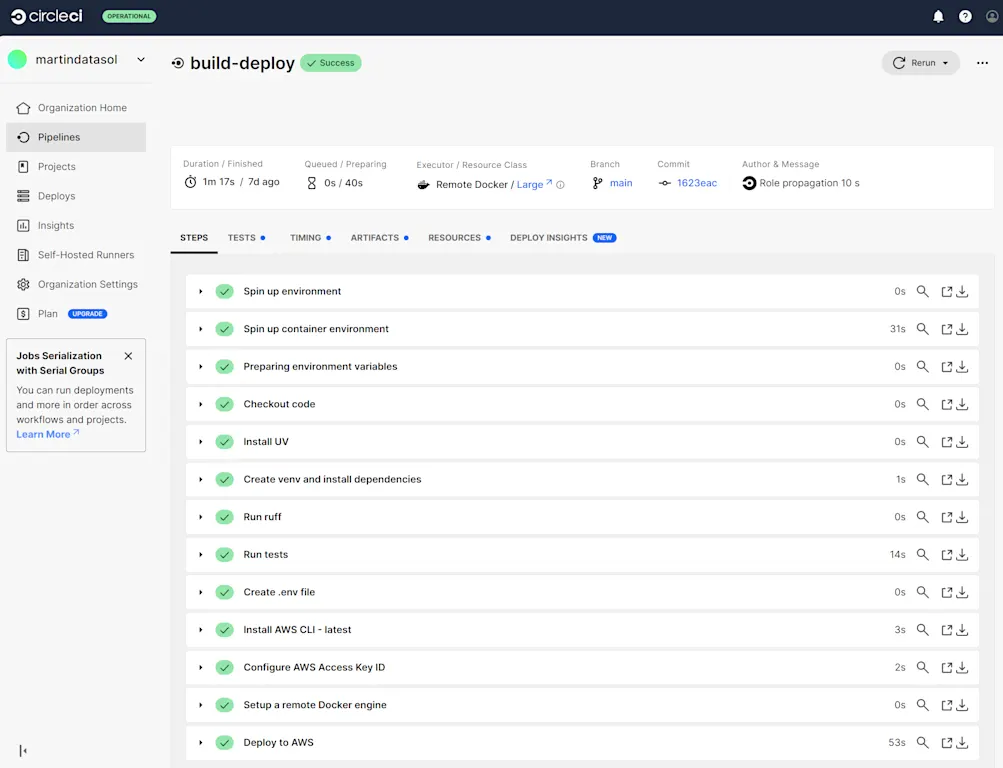The width and height of the screenshot is (1003, 768).
Task: Click the CircleCI logo
Action: [x=46, y=16]
